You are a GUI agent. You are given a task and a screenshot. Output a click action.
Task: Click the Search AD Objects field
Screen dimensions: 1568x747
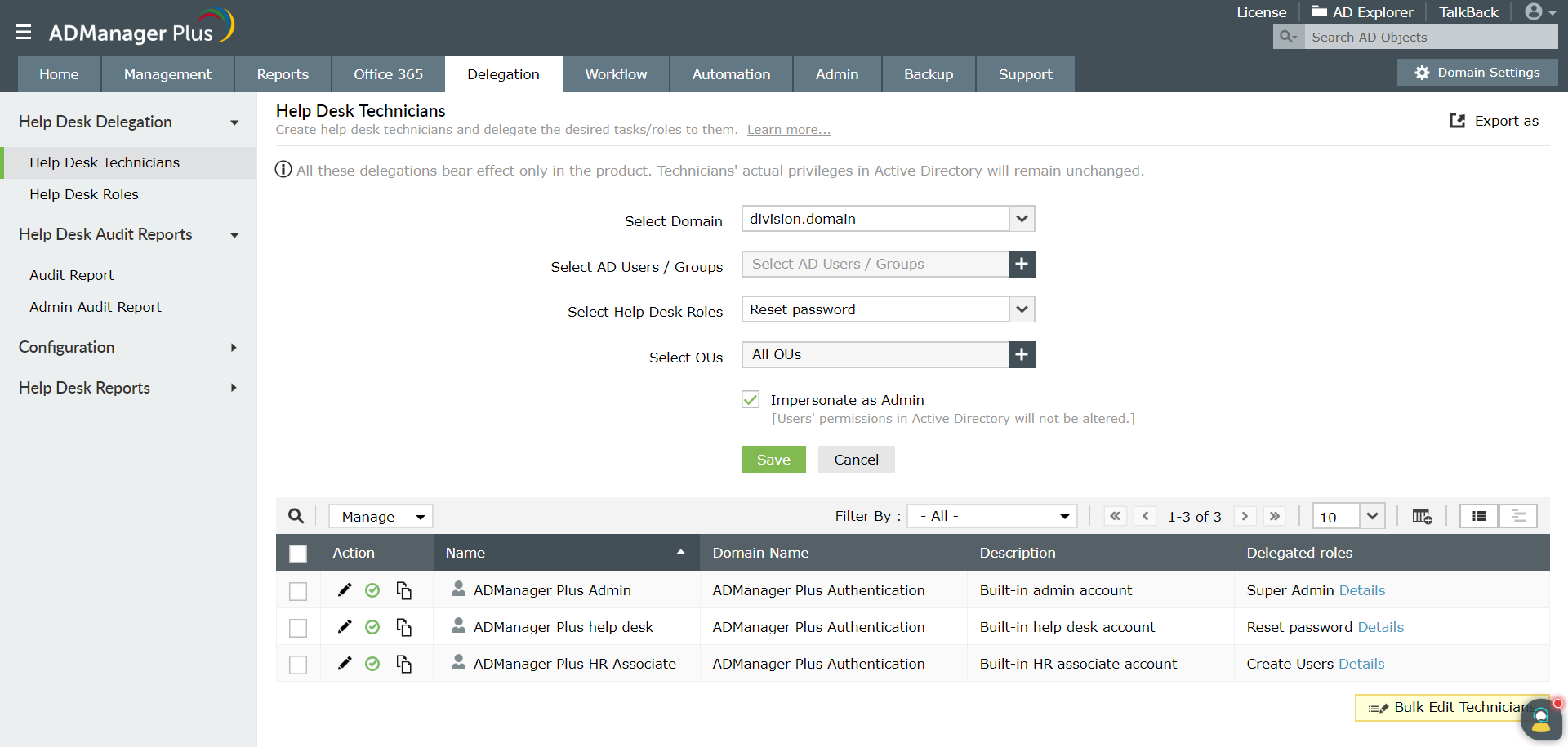pos(1431,37)
